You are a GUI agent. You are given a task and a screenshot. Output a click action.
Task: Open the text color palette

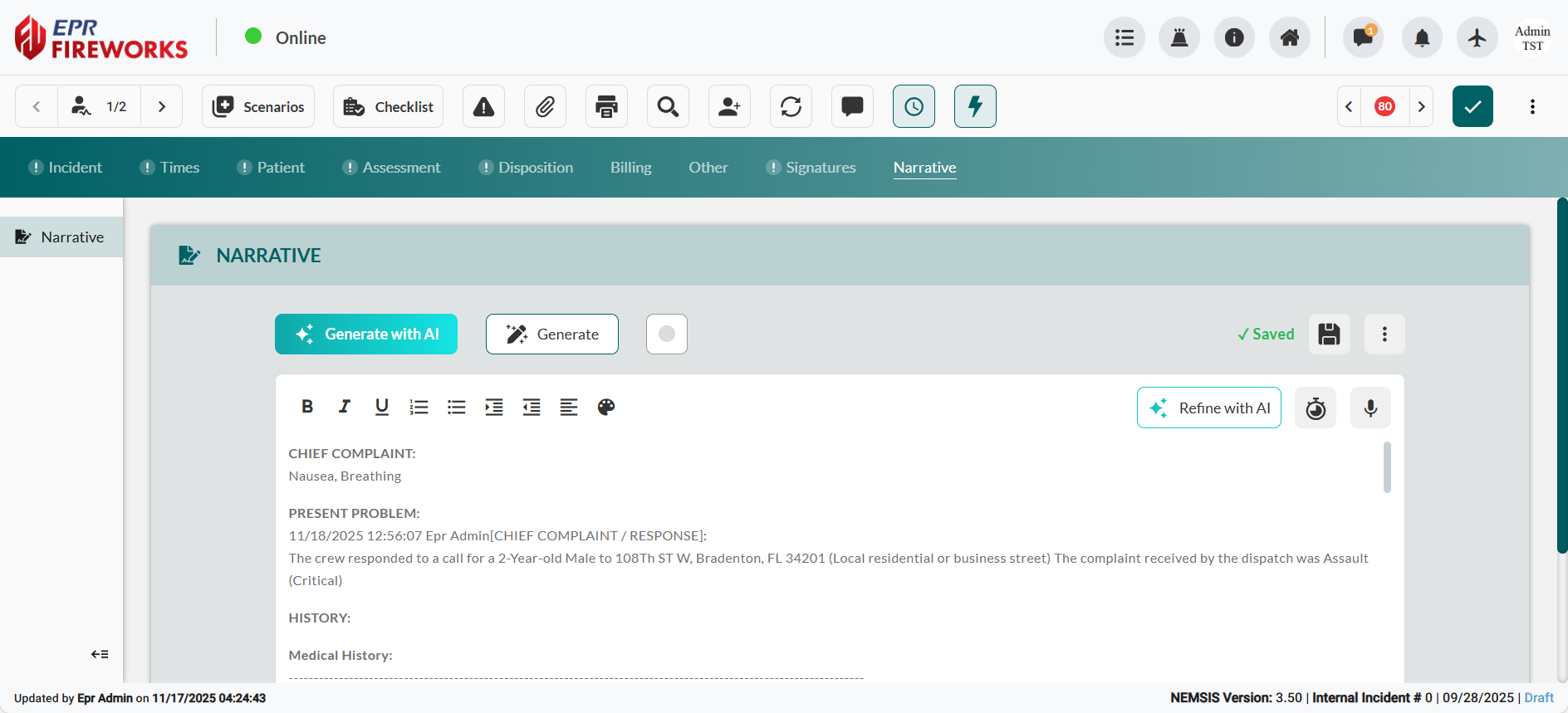[606, 407]
